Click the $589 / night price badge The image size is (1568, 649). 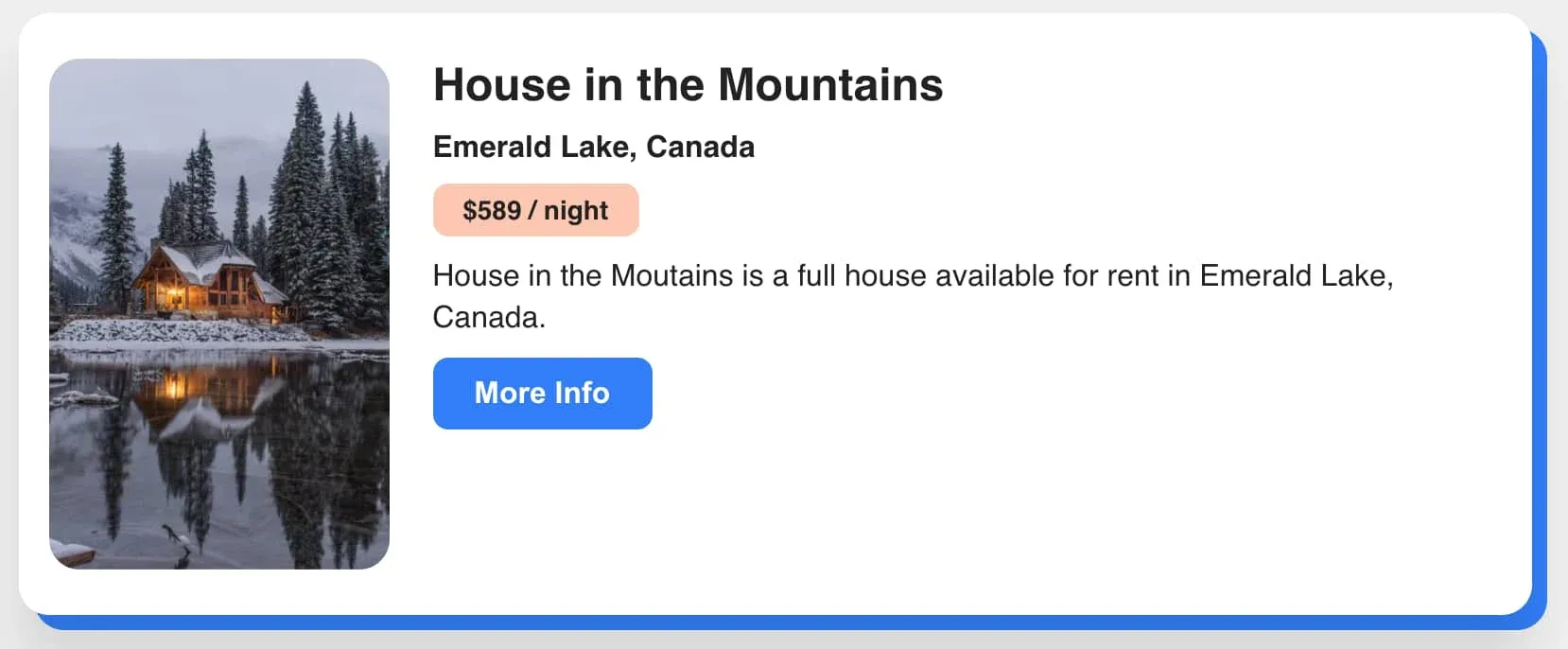535,210
